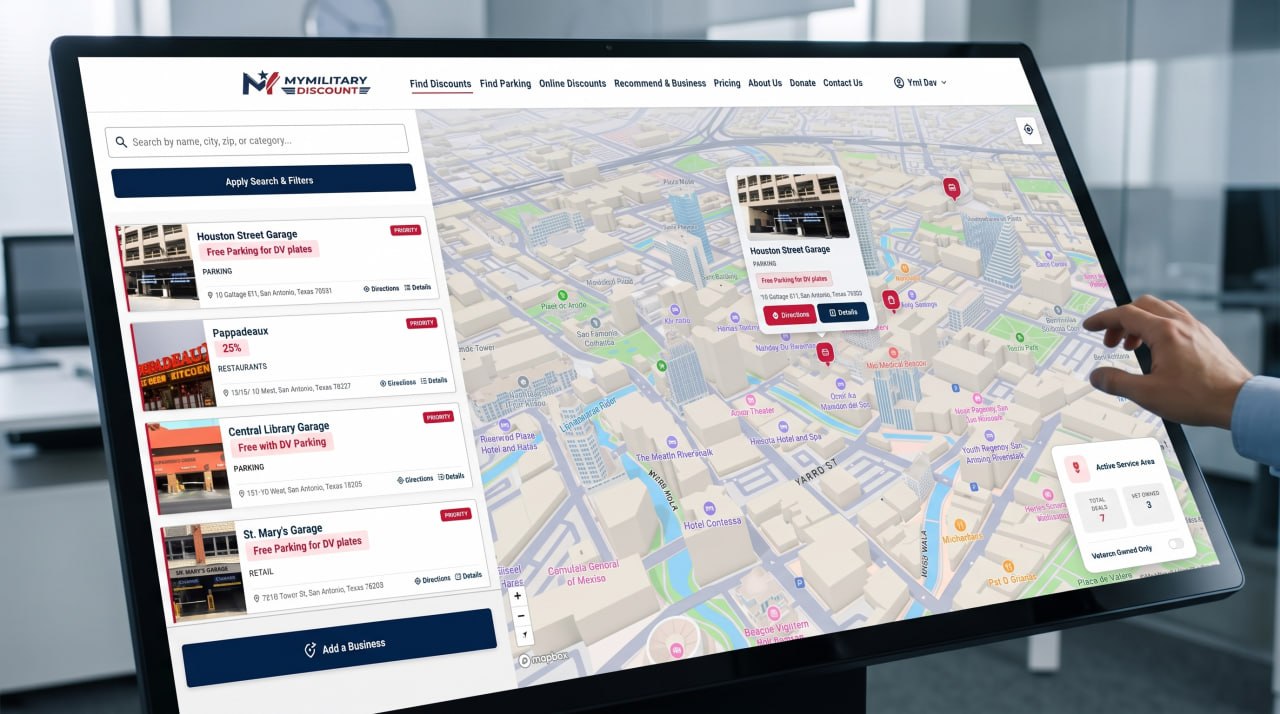
Task: Open the Find Discounts tab
Action: tap(440, 84)
